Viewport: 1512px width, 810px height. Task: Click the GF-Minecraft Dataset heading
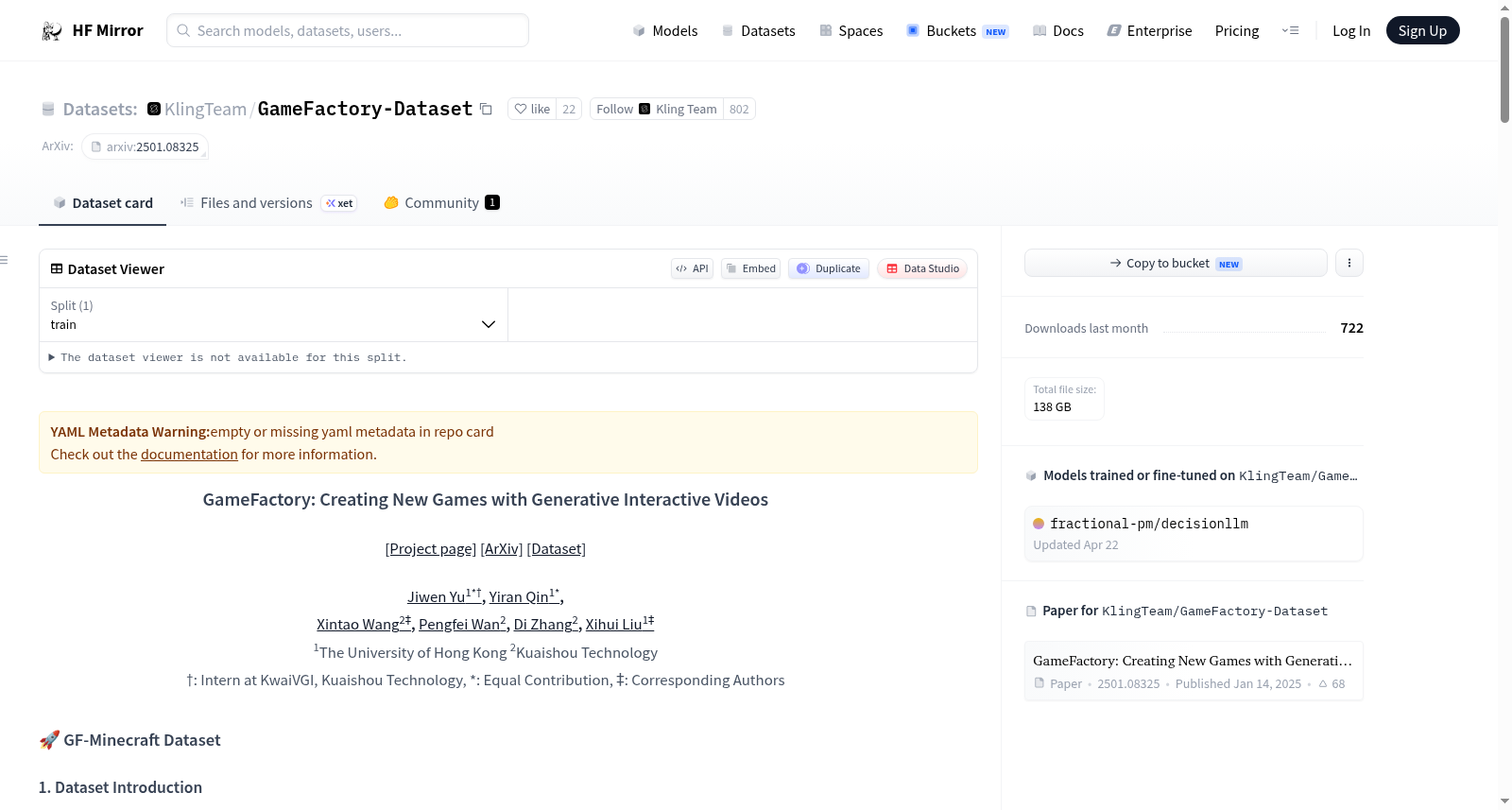tap(129, 740)
